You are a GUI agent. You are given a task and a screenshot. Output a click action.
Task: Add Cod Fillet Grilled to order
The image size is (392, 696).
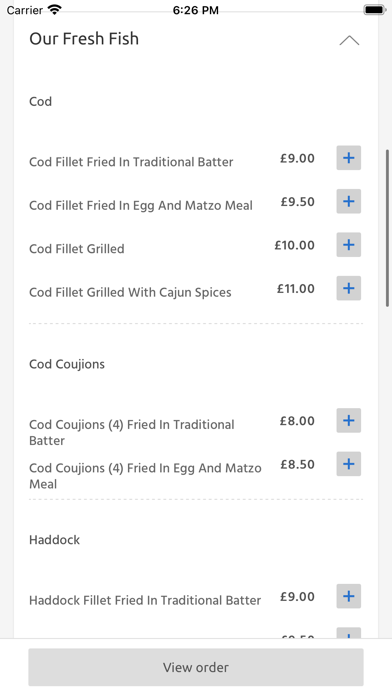pyautogui.click(x=348, y=245)
